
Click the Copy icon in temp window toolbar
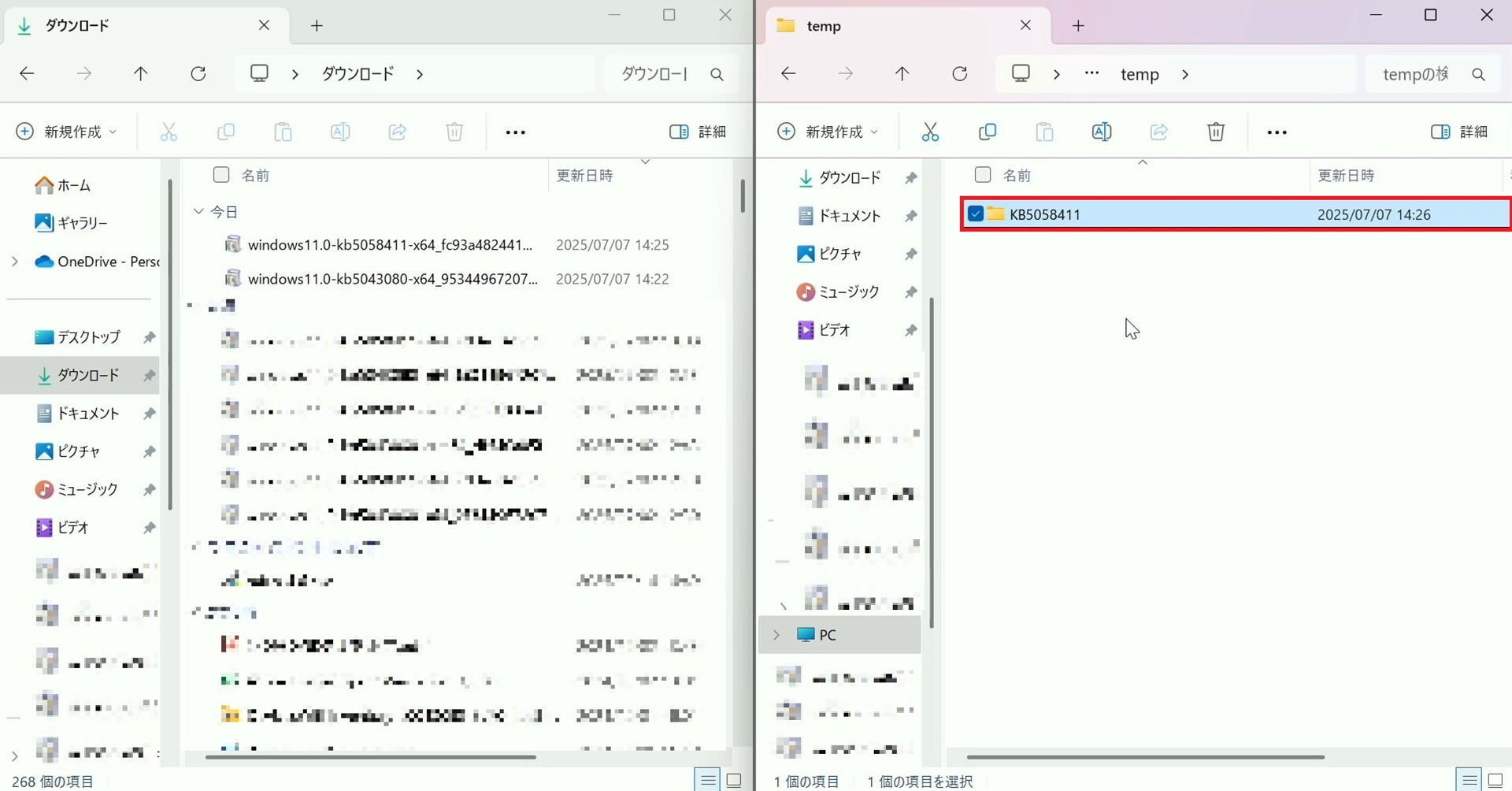point(987,132)
